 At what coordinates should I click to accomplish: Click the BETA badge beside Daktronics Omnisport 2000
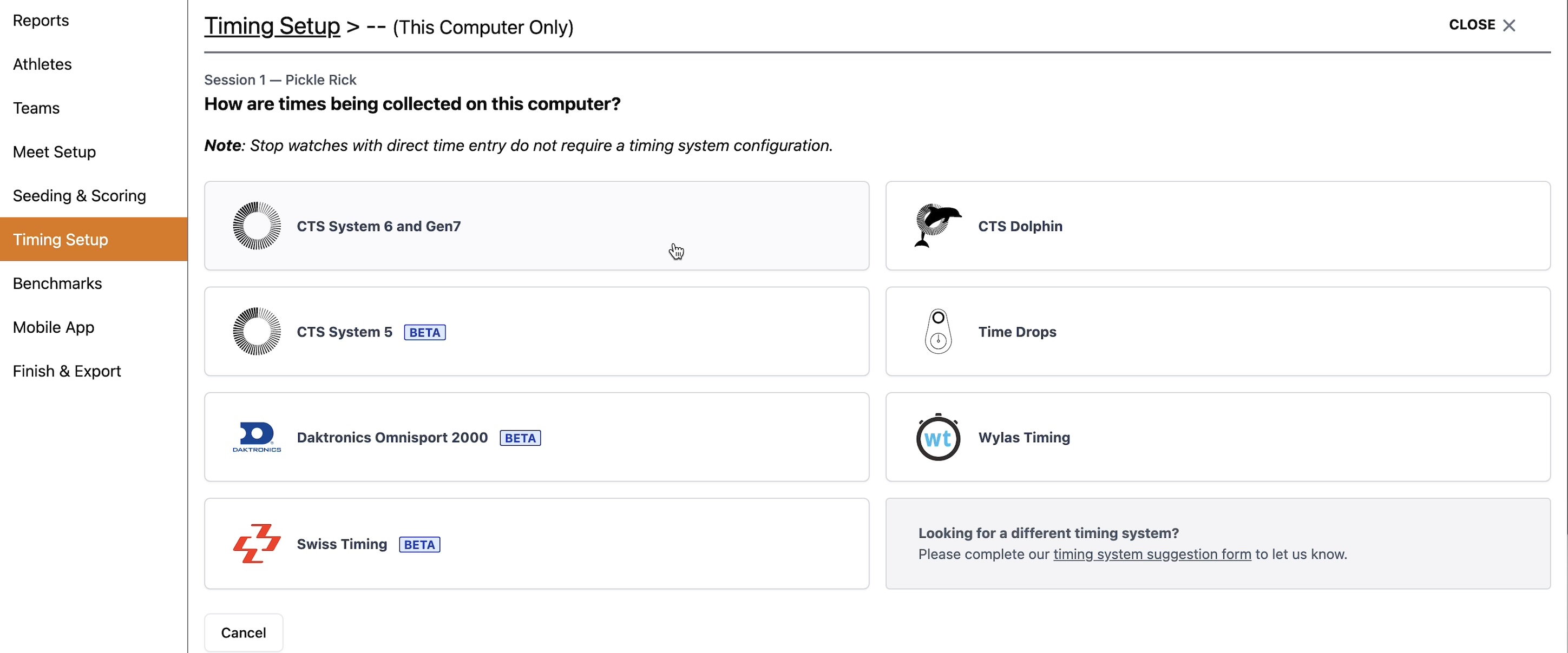pos(521,438)
